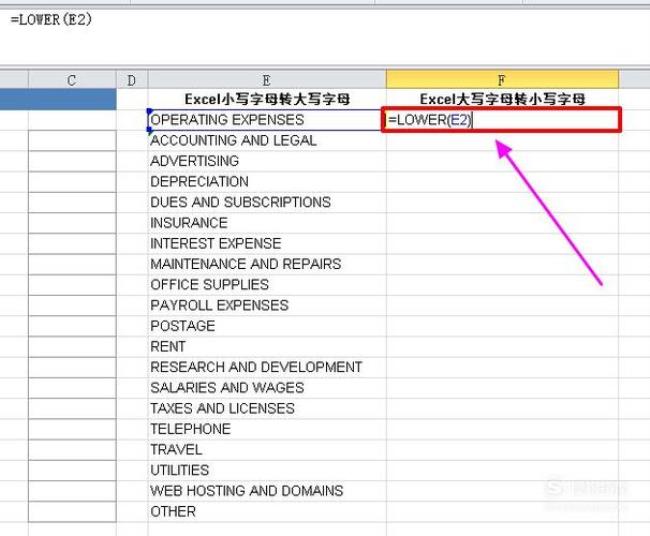Image resolution: width=650 pixels, height=536 pixels.
Task: Click empty F cell beside RENT
Action: click(502, 347)
